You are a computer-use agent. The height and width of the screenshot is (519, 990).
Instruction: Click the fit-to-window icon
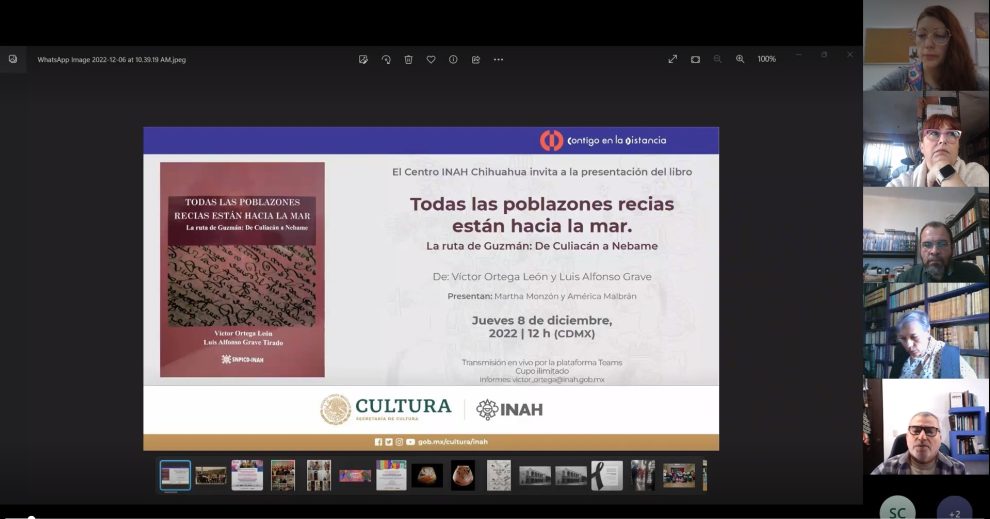[695, 60]
